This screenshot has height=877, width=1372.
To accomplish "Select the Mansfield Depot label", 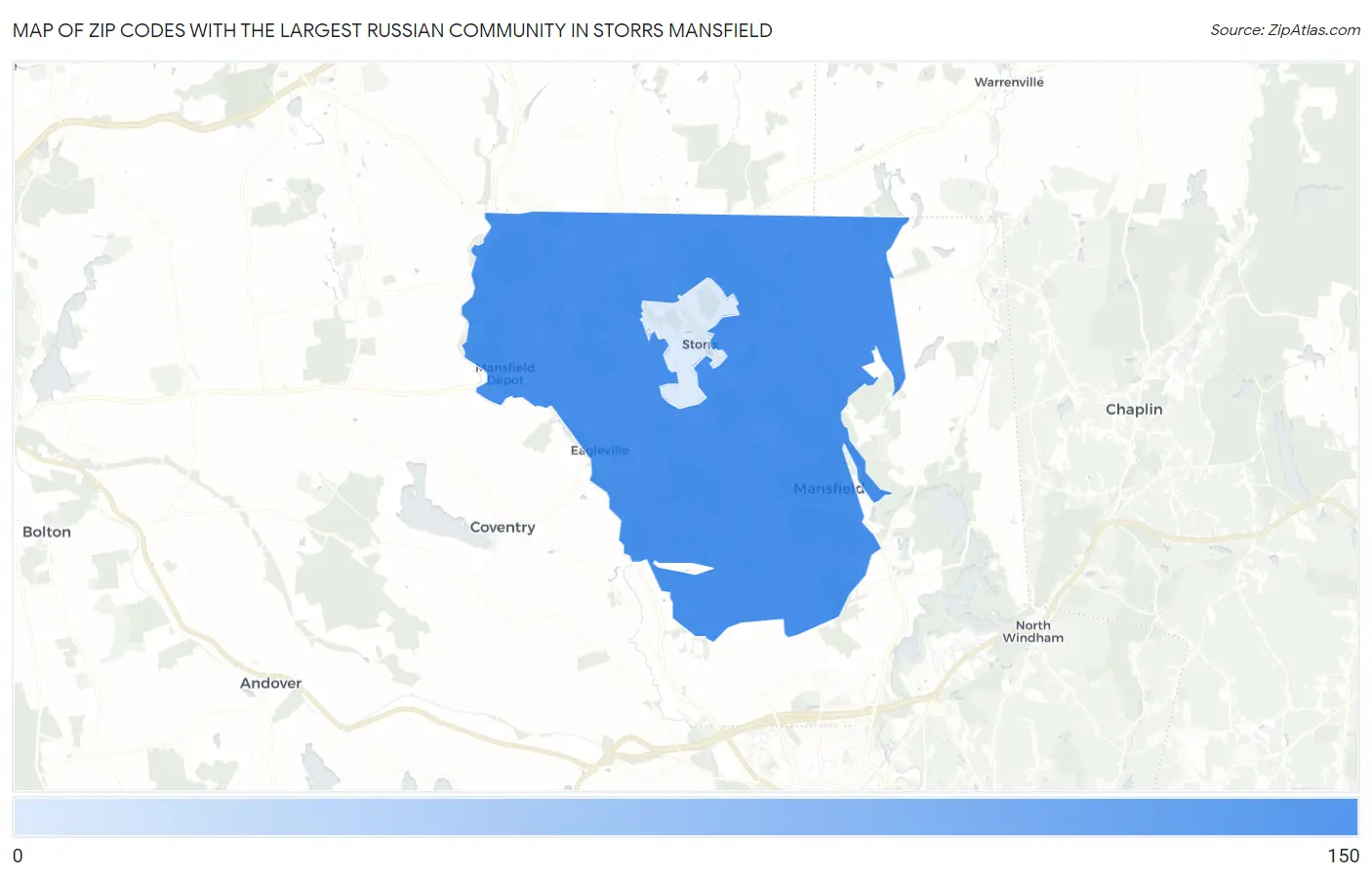I will coord(505,374).
